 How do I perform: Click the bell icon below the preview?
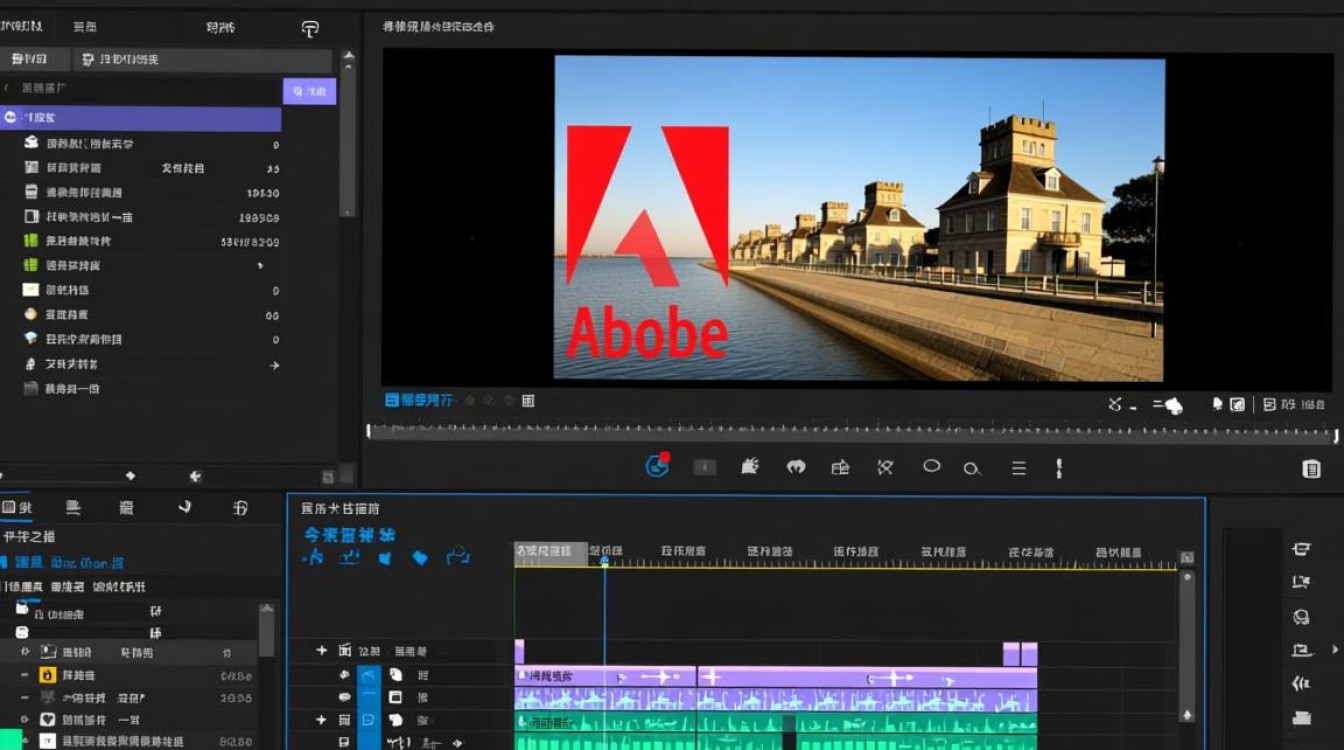1217,404
